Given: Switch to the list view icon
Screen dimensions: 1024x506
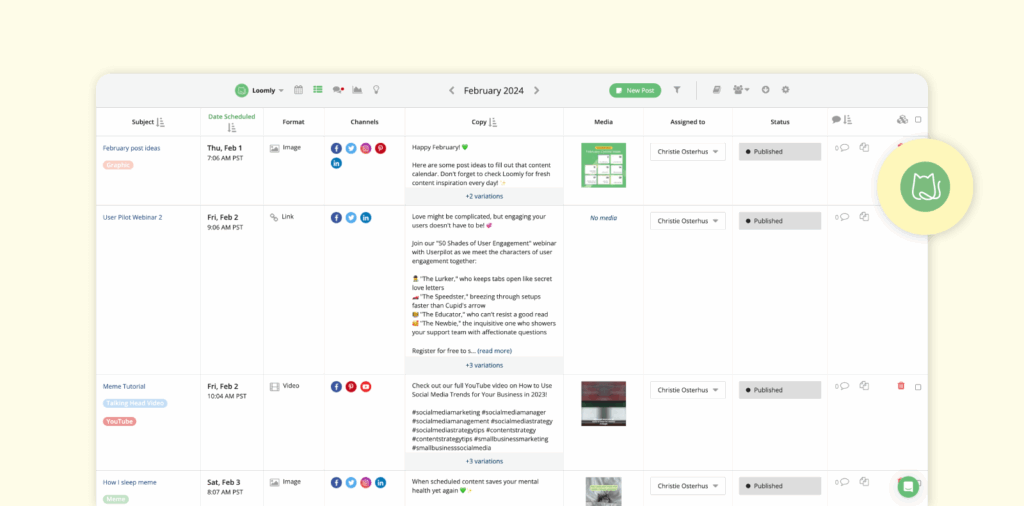Looking at the screenshot, I should point(317,90).
